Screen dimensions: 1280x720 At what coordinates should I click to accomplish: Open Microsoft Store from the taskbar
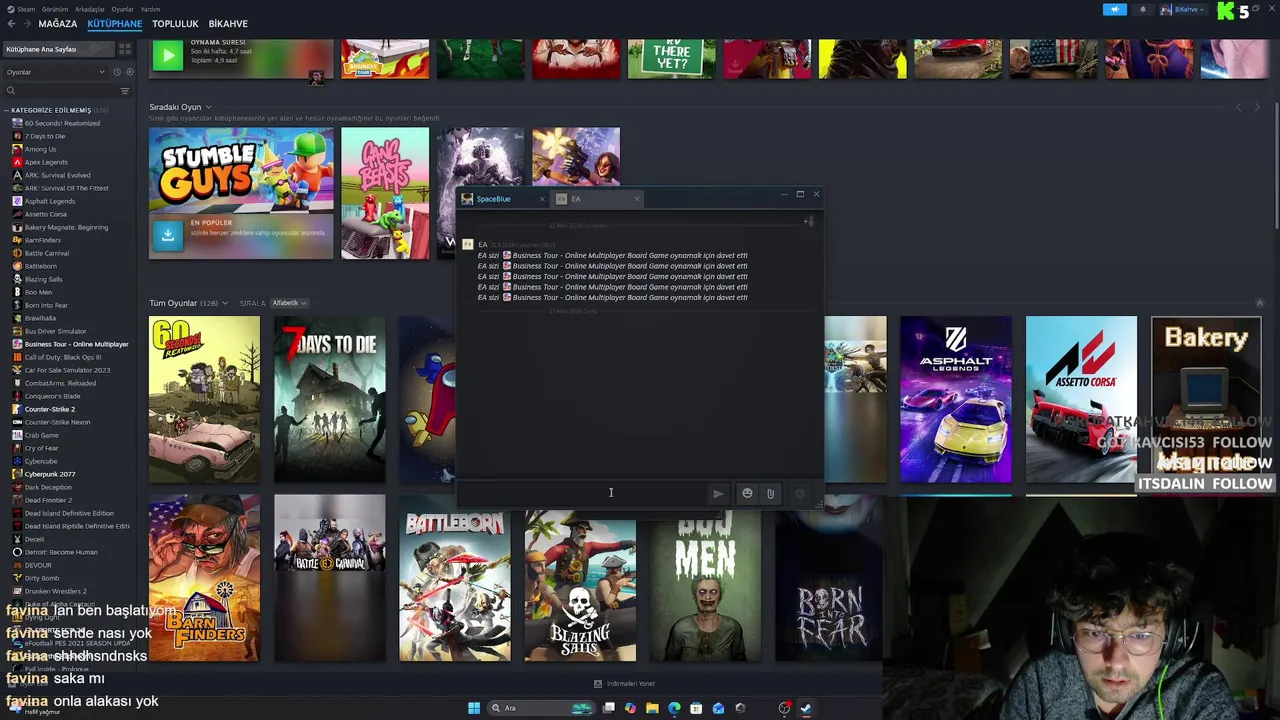coord(696,708)
